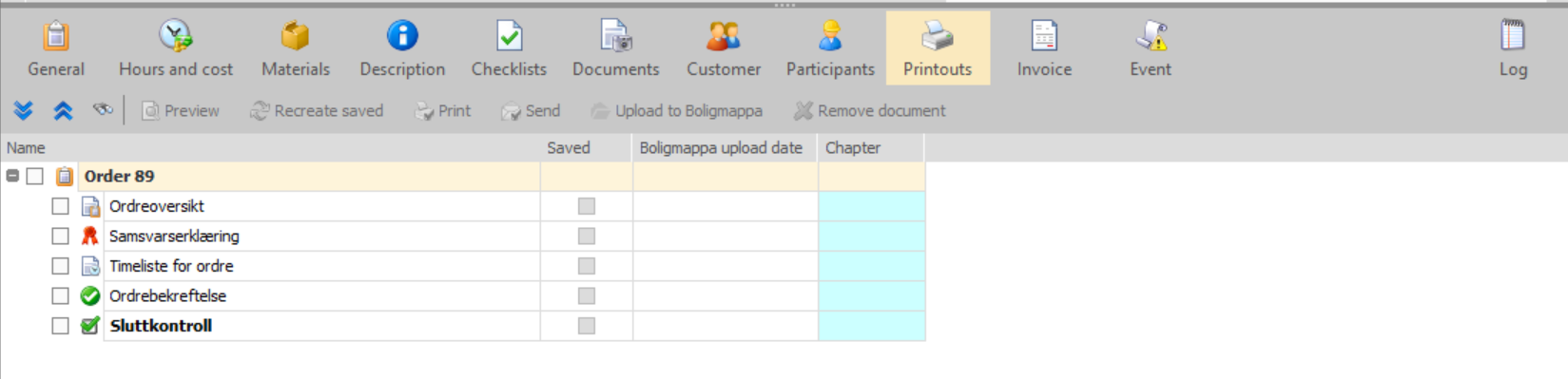Screen dimensions: 1568x379
Task: Open the Checklists tab icon
Action: (x=509, y=37)
